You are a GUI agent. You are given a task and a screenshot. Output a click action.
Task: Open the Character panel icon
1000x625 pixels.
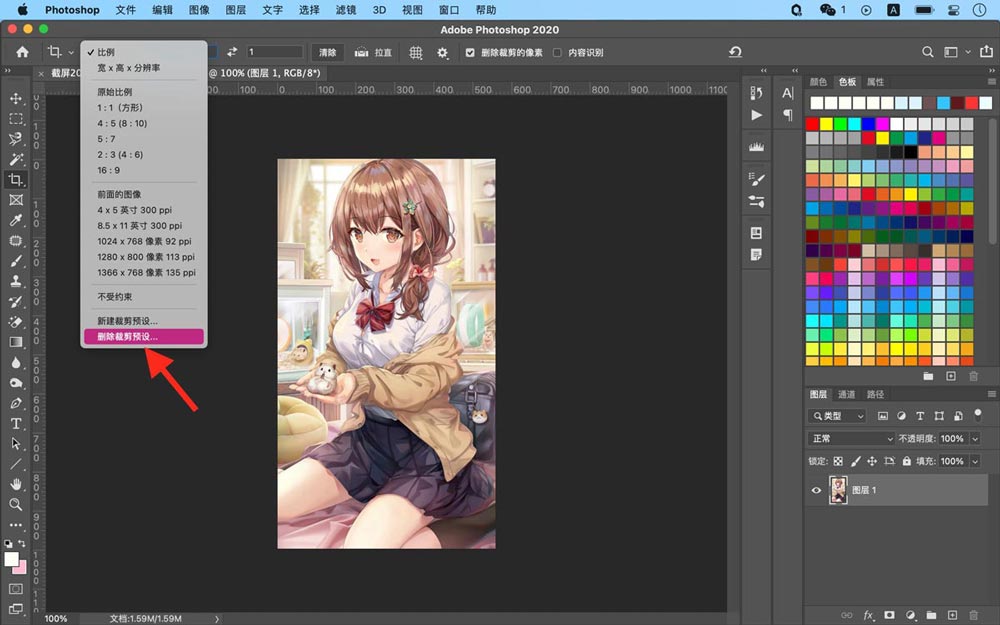pyautogui.click(x=788, y=93)
